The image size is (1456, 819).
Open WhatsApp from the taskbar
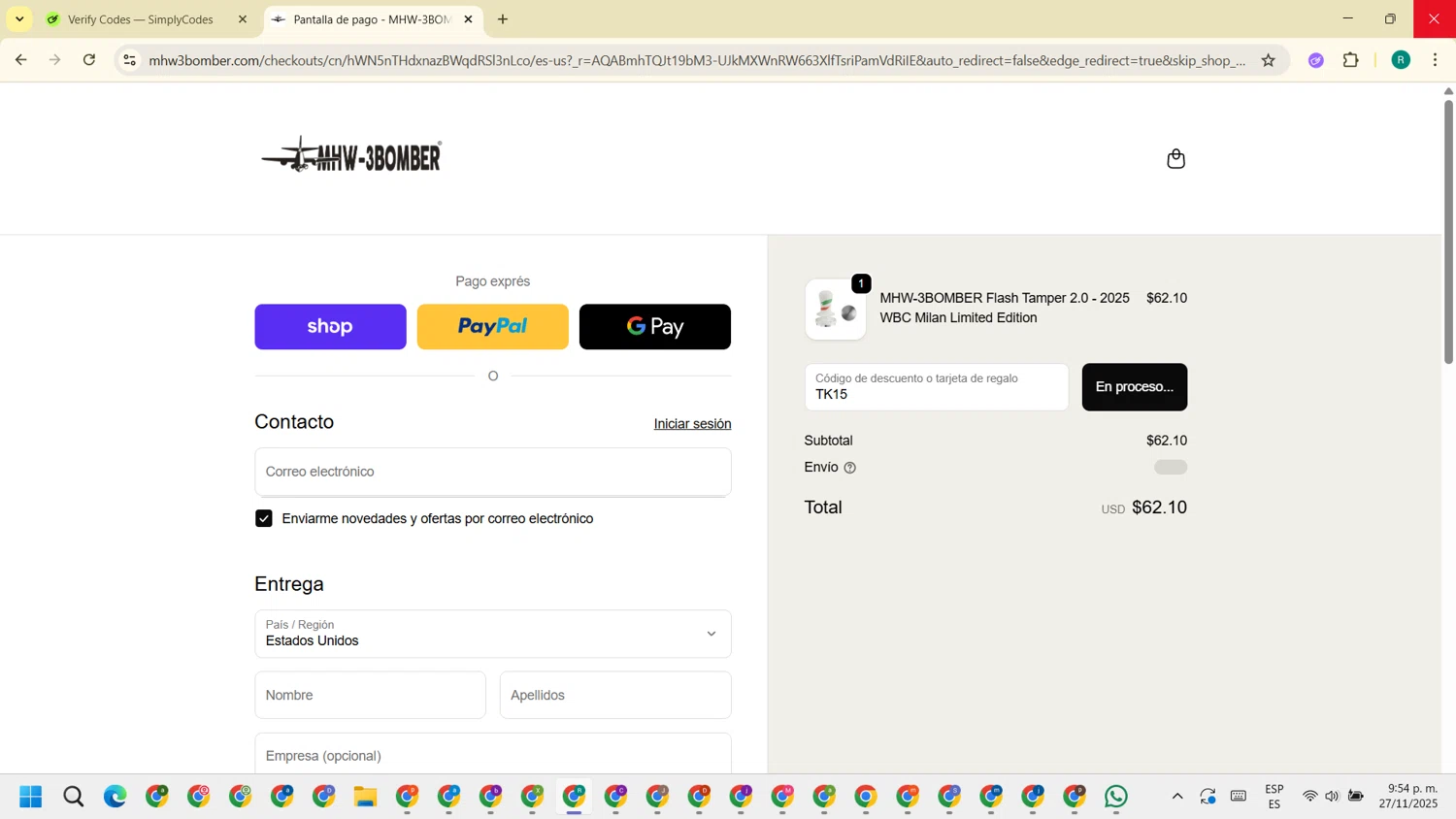coord(1116,797)
